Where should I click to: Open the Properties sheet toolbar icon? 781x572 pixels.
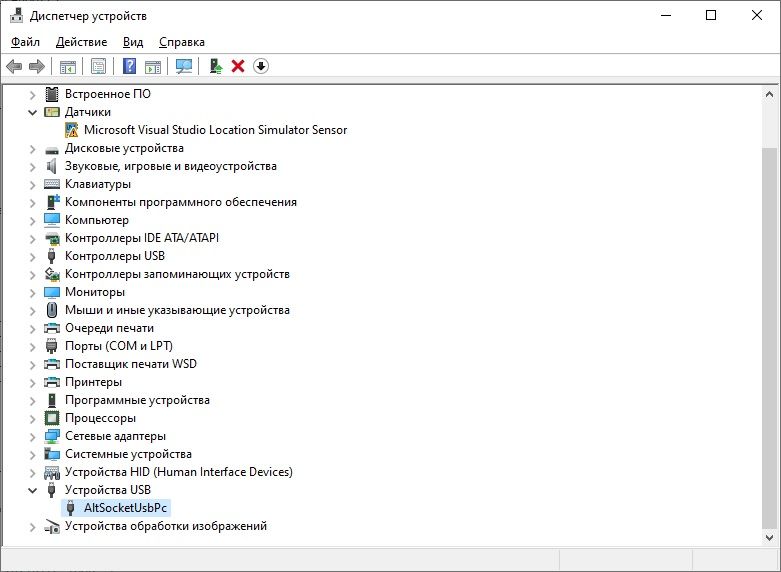pyautogui.click(x=99, y=66)
